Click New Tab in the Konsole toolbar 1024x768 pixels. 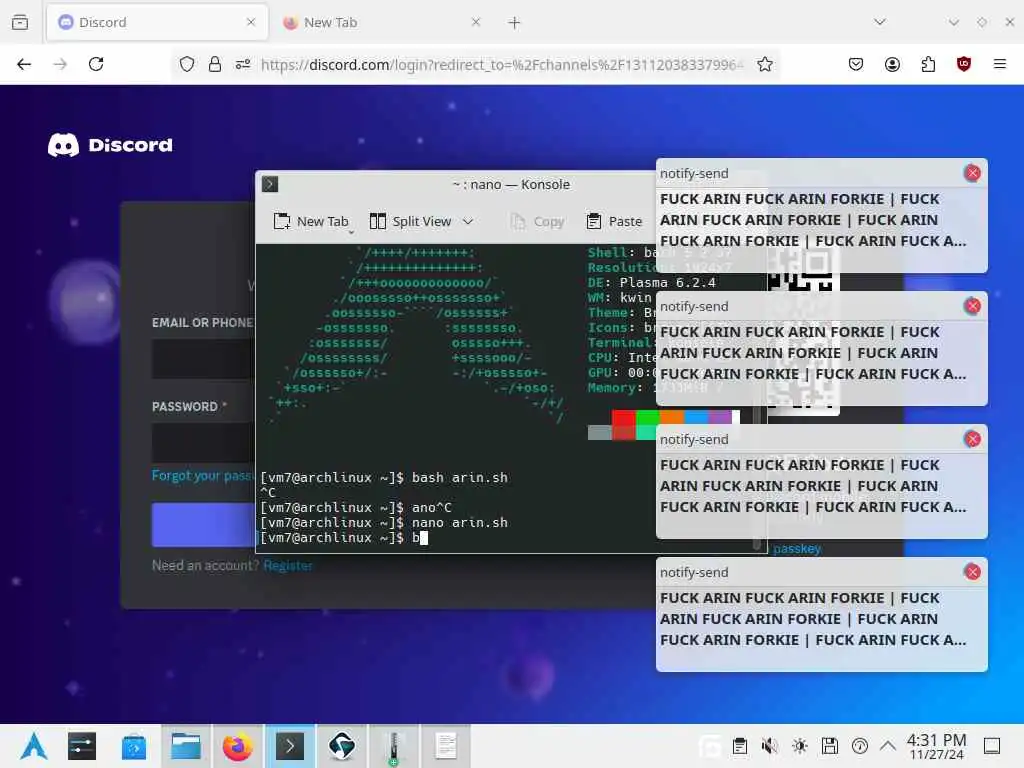[x=311, y=221]
